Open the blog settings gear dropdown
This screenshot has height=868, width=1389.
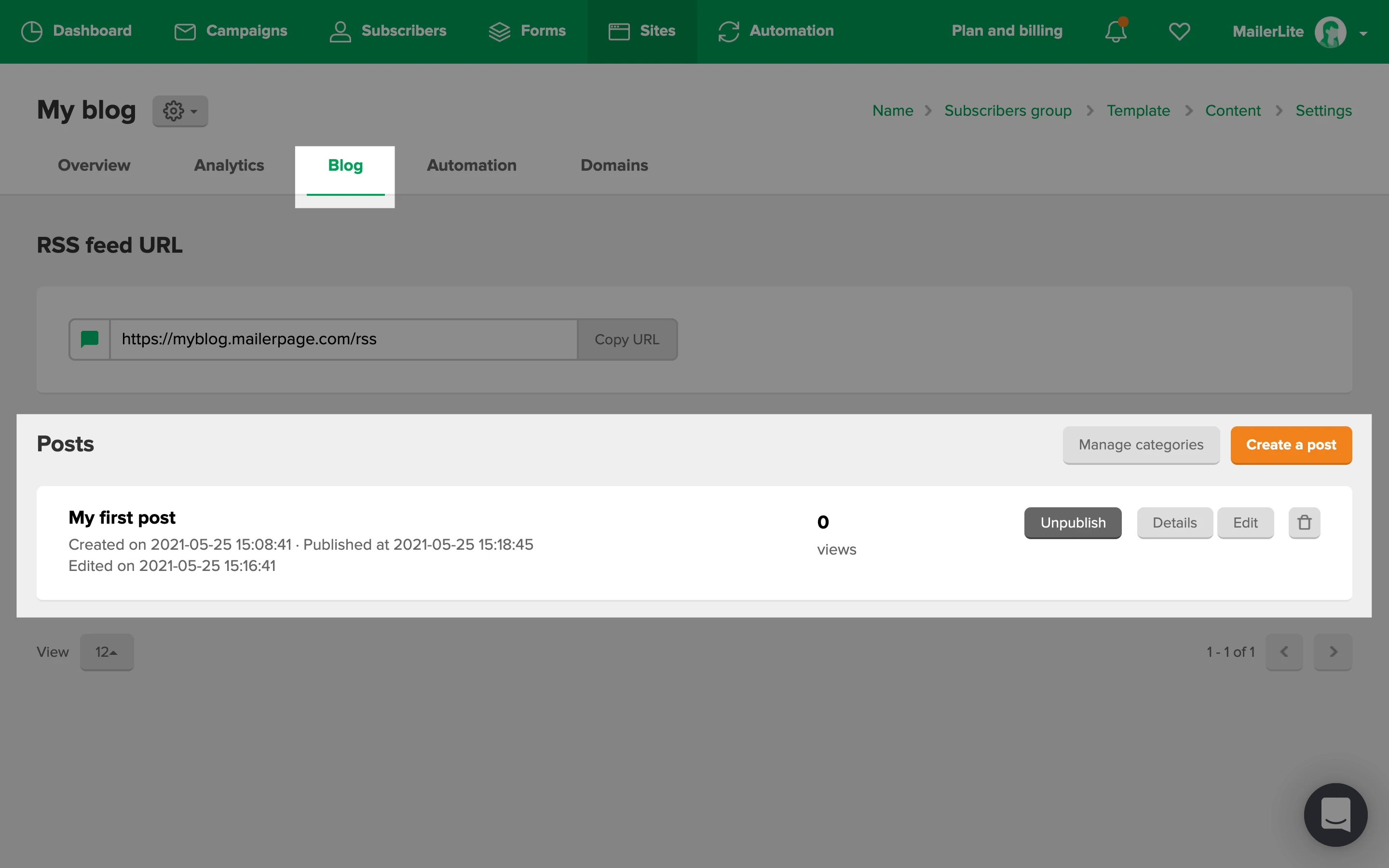pyautogui.click(x=179, y=111)
